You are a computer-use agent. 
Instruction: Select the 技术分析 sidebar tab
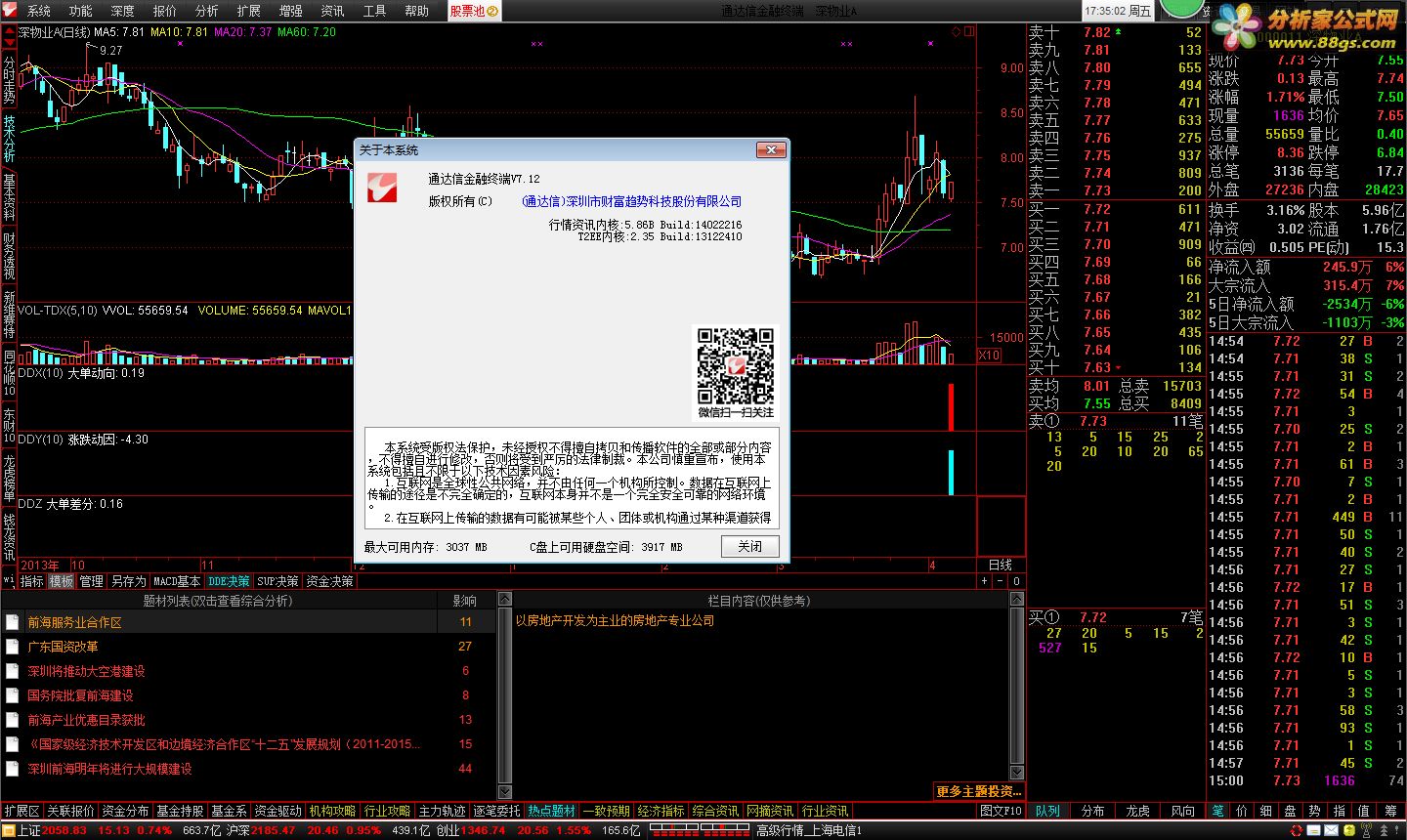click(9, 138)
